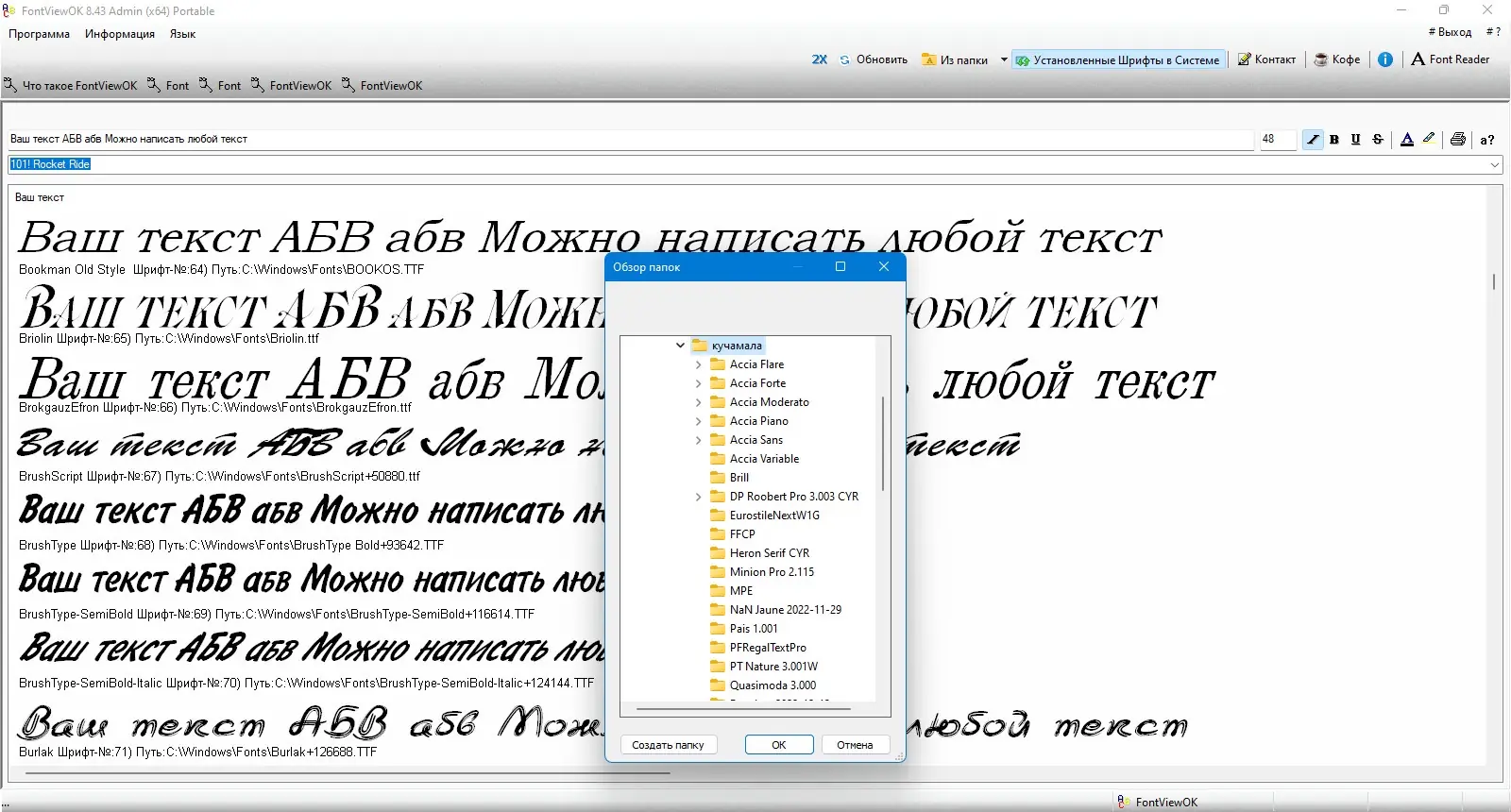Toggle strikethrough style for the preview

tap(1378, 140)
